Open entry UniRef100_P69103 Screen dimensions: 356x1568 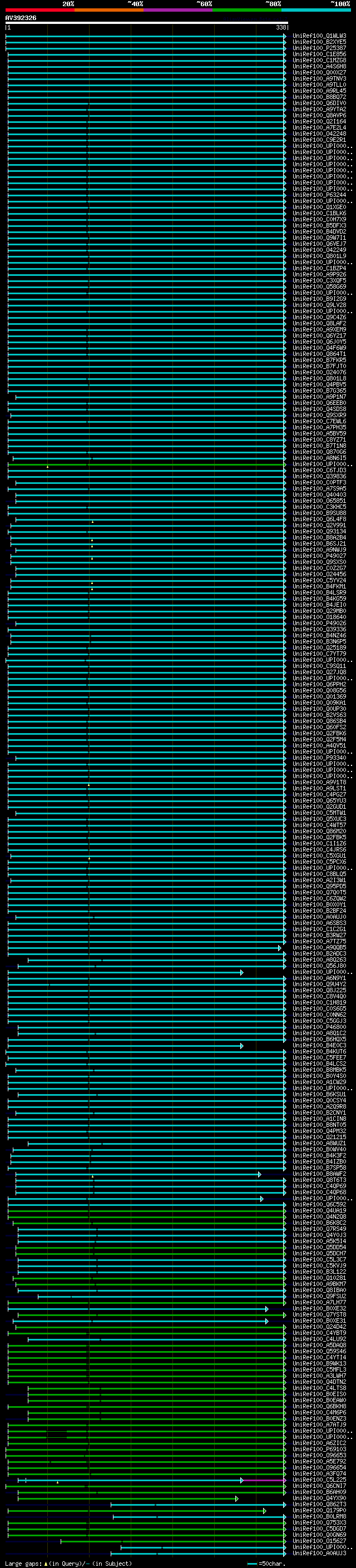click(319, 1449)
